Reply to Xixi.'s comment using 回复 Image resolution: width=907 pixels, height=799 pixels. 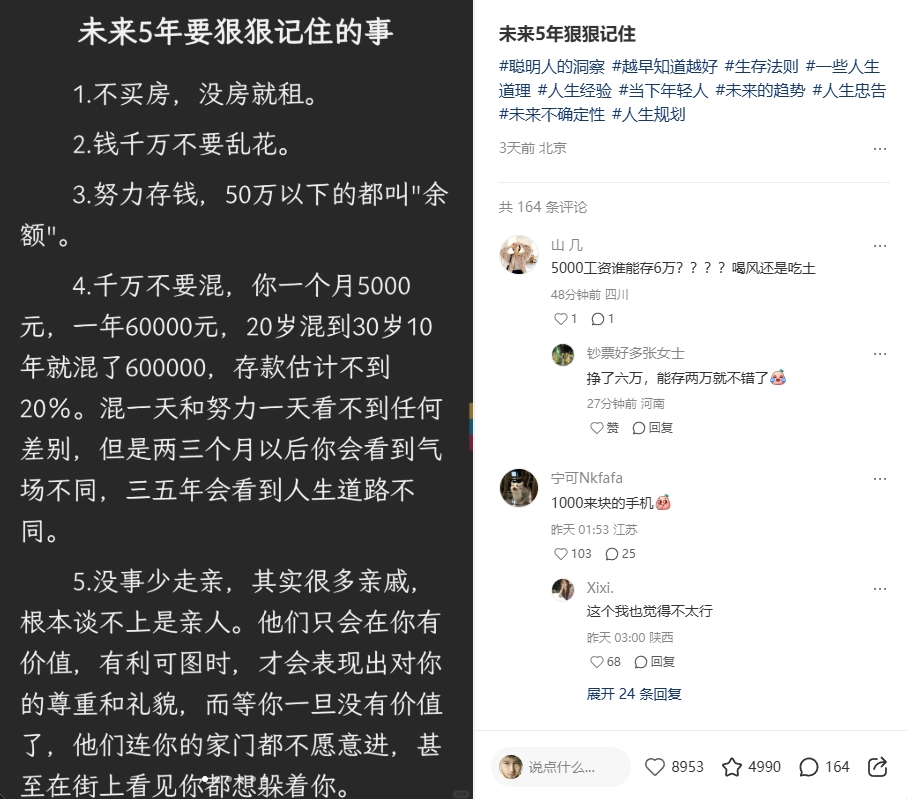[x=655, y=662]
